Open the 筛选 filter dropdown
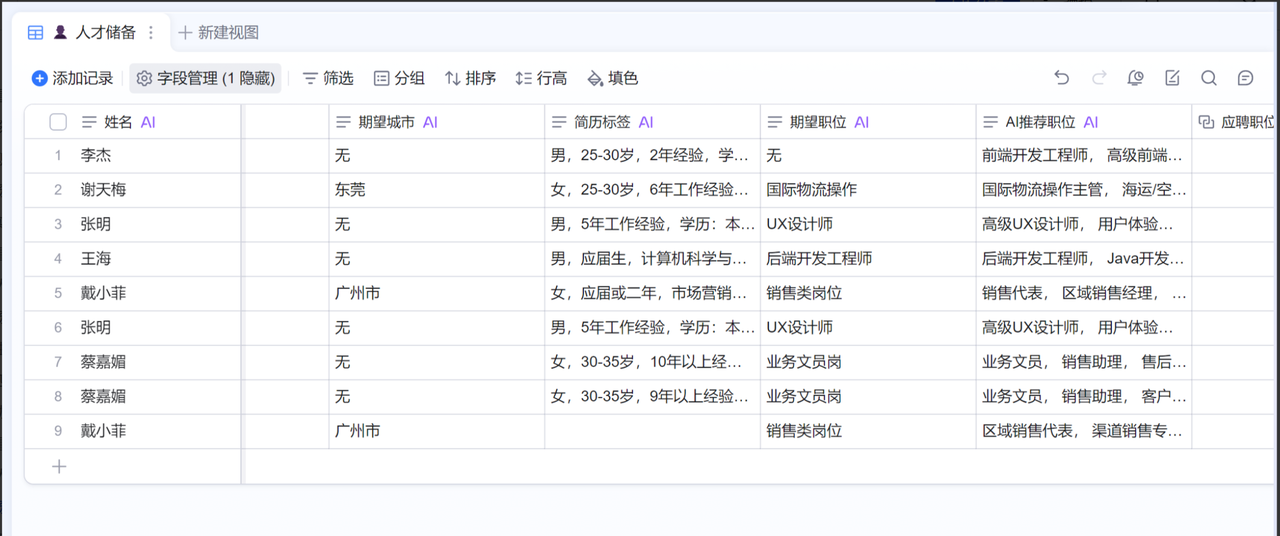Viewport: 1280px width, 536px height. 328,78
